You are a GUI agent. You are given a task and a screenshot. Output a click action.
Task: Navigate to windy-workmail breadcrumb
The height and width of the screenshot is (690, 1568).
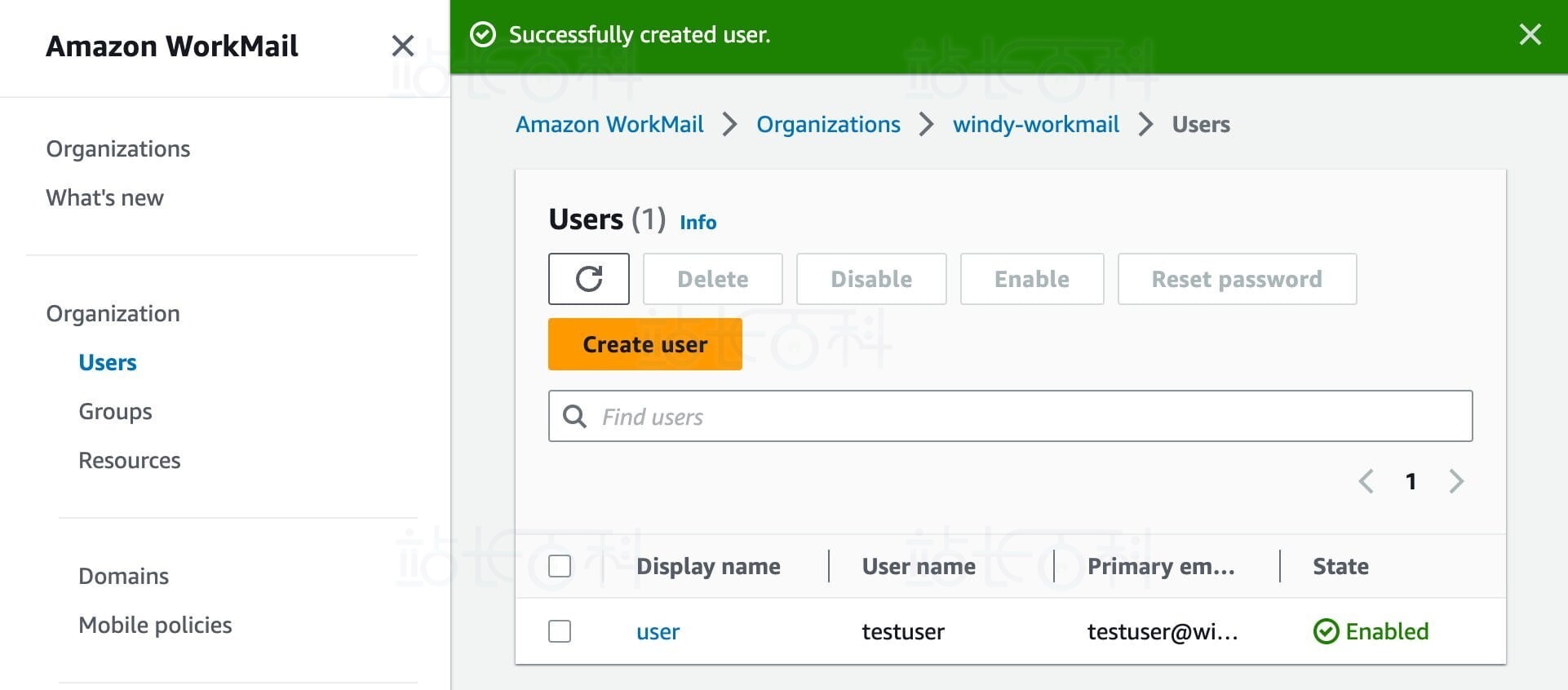point(1035,124)
